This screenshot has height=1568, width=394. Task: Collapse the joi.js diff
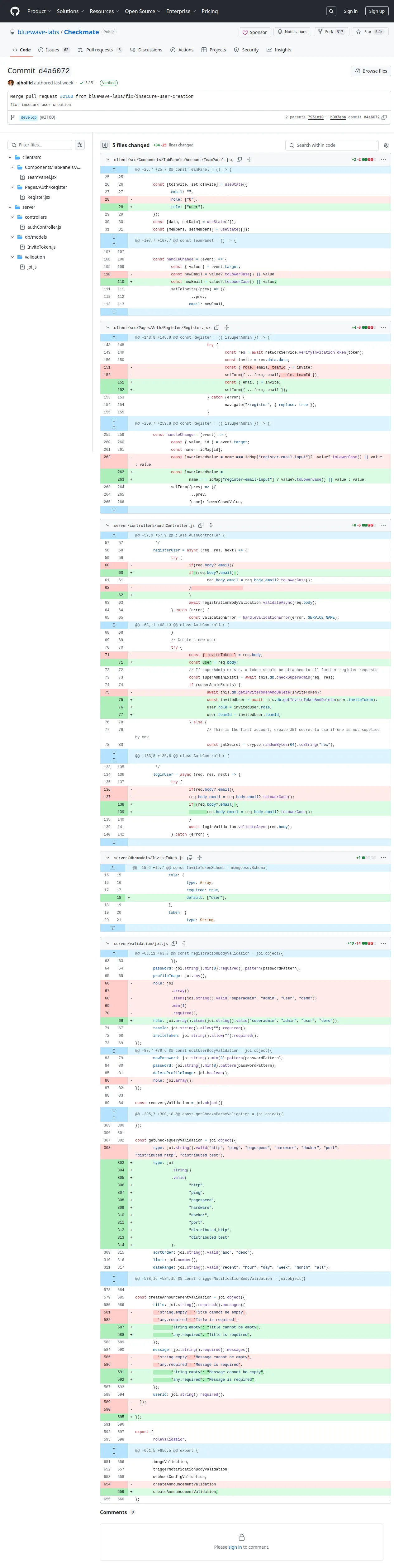108,943
